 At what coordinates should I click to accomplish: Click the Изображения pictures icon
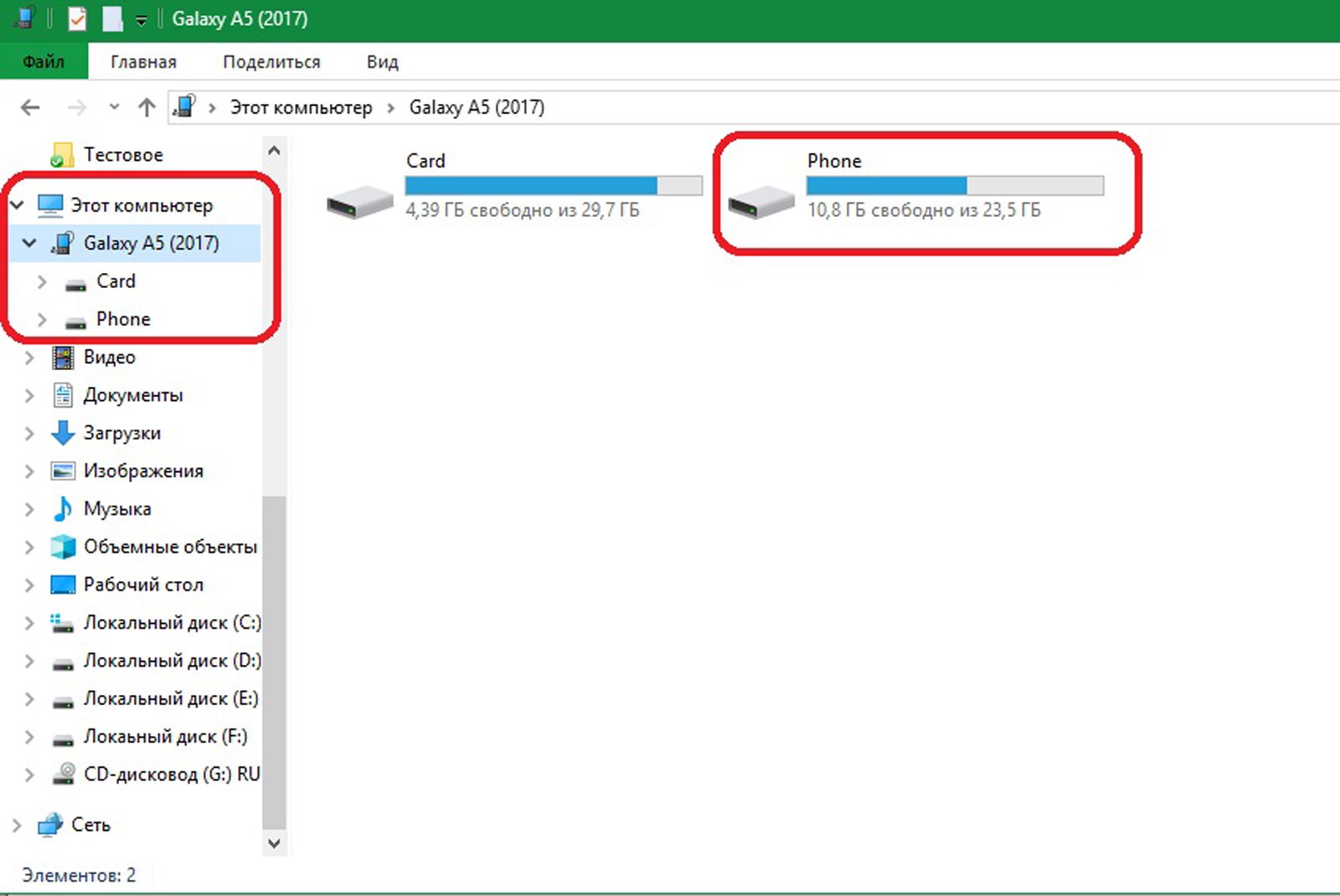63,471
